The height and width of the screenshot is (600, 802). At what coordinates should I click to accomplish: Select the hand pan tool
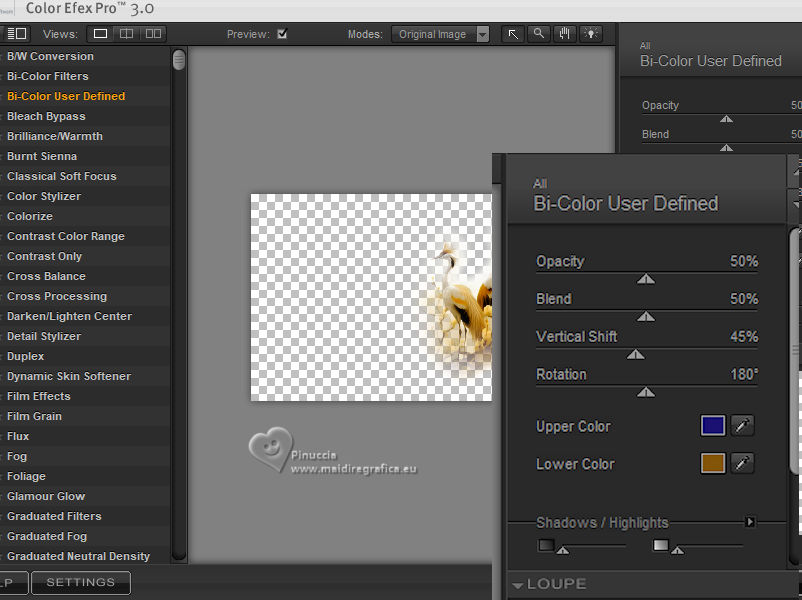(565, 34)
